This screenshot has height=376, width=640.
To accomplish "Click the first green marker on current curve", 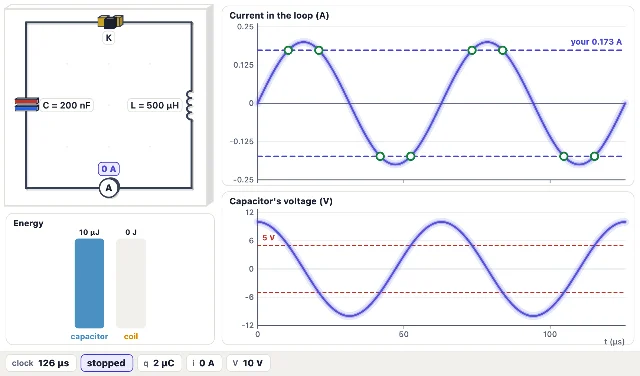I will tap(288, 50).
